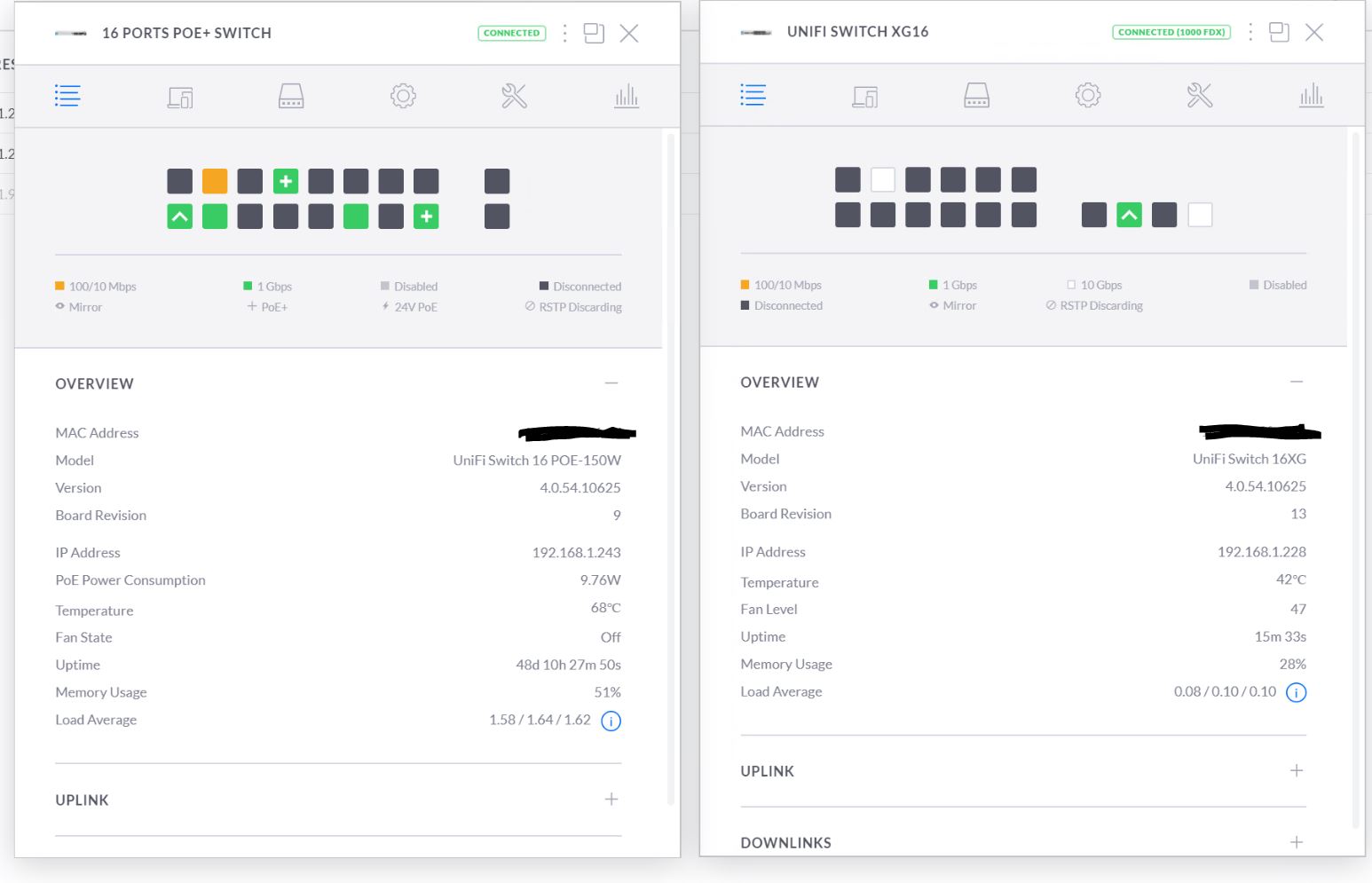
Task: Open Statistics chart tab in 16 Ports POE+ Switch panel
Action: (627, 96)
